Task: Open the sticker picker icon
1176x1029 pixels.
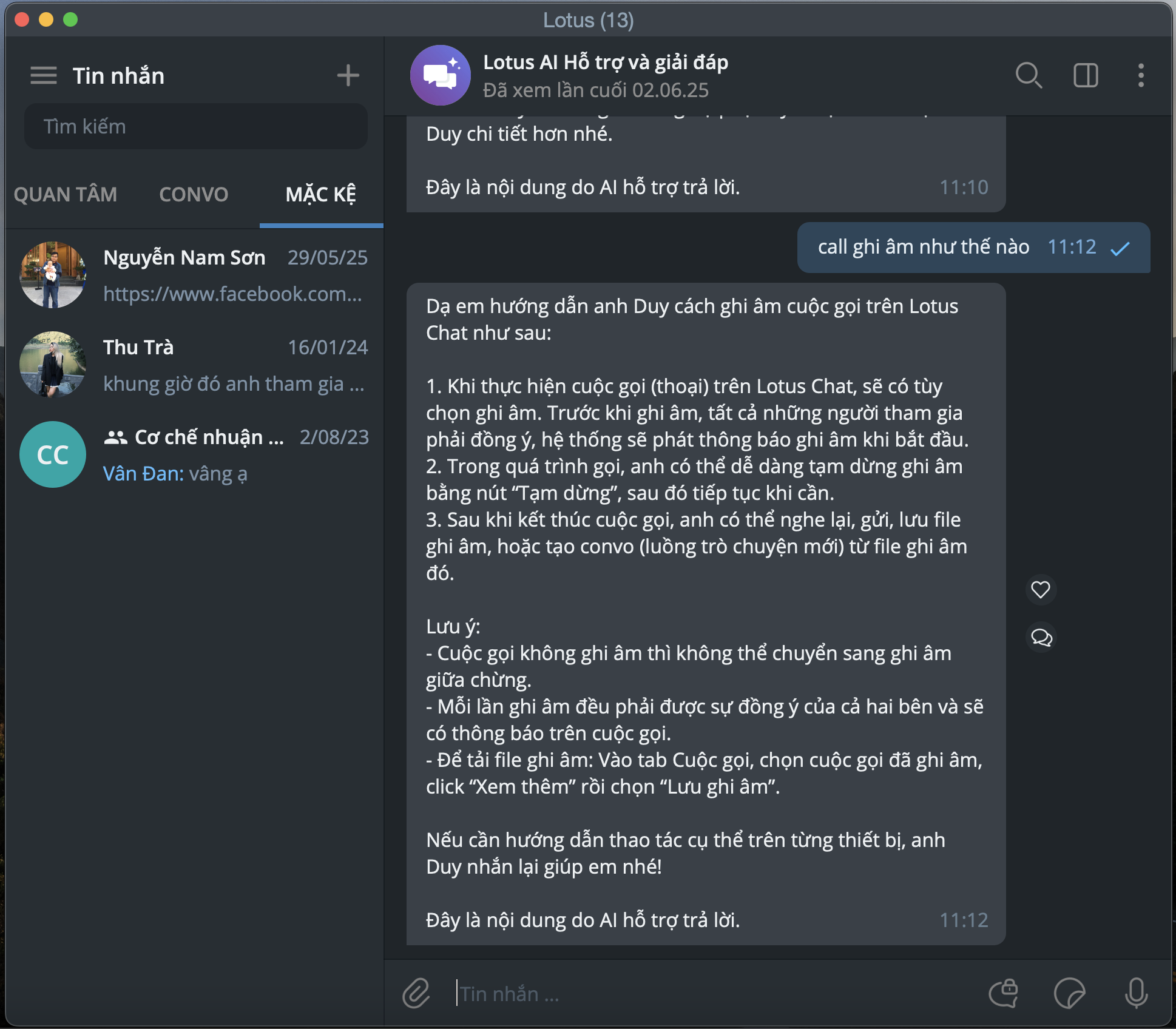Action: (1069, 993)
